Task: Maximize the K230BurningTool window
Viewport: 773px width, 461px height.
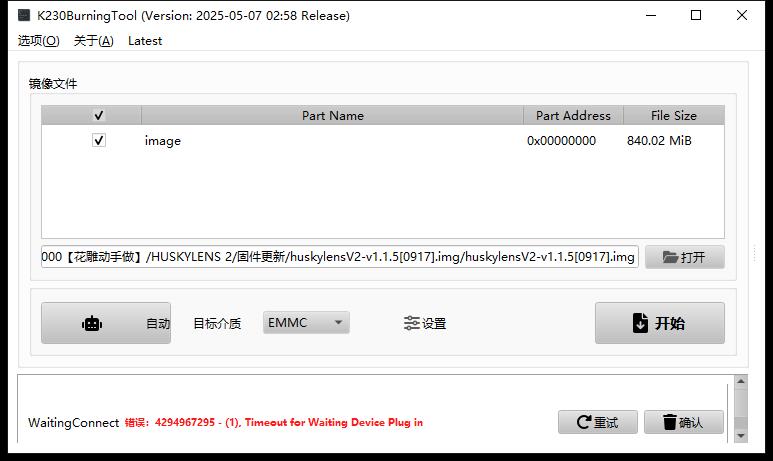Action: click(696, 15)
